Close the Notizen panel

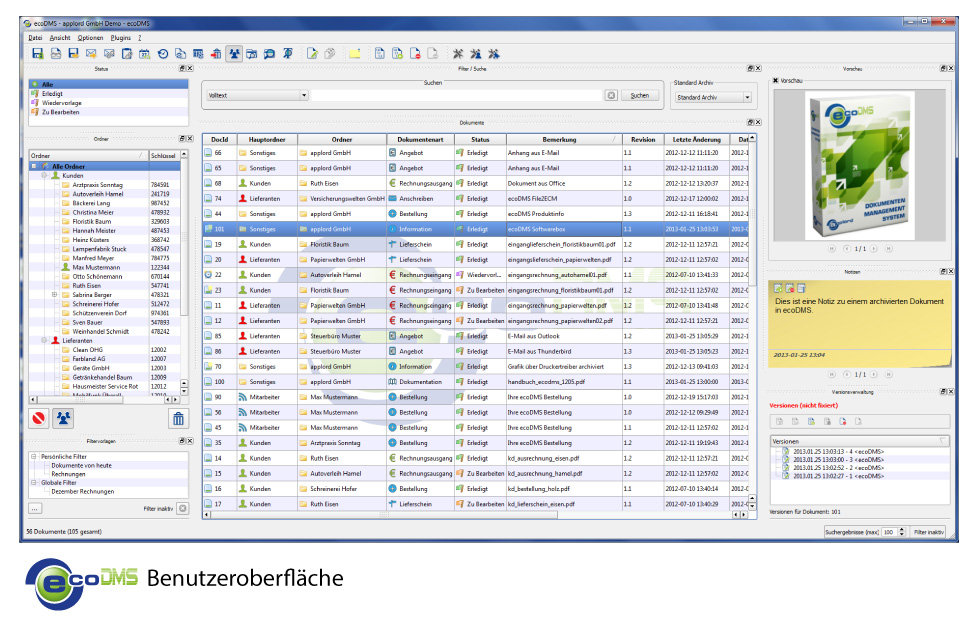[951, 271]
